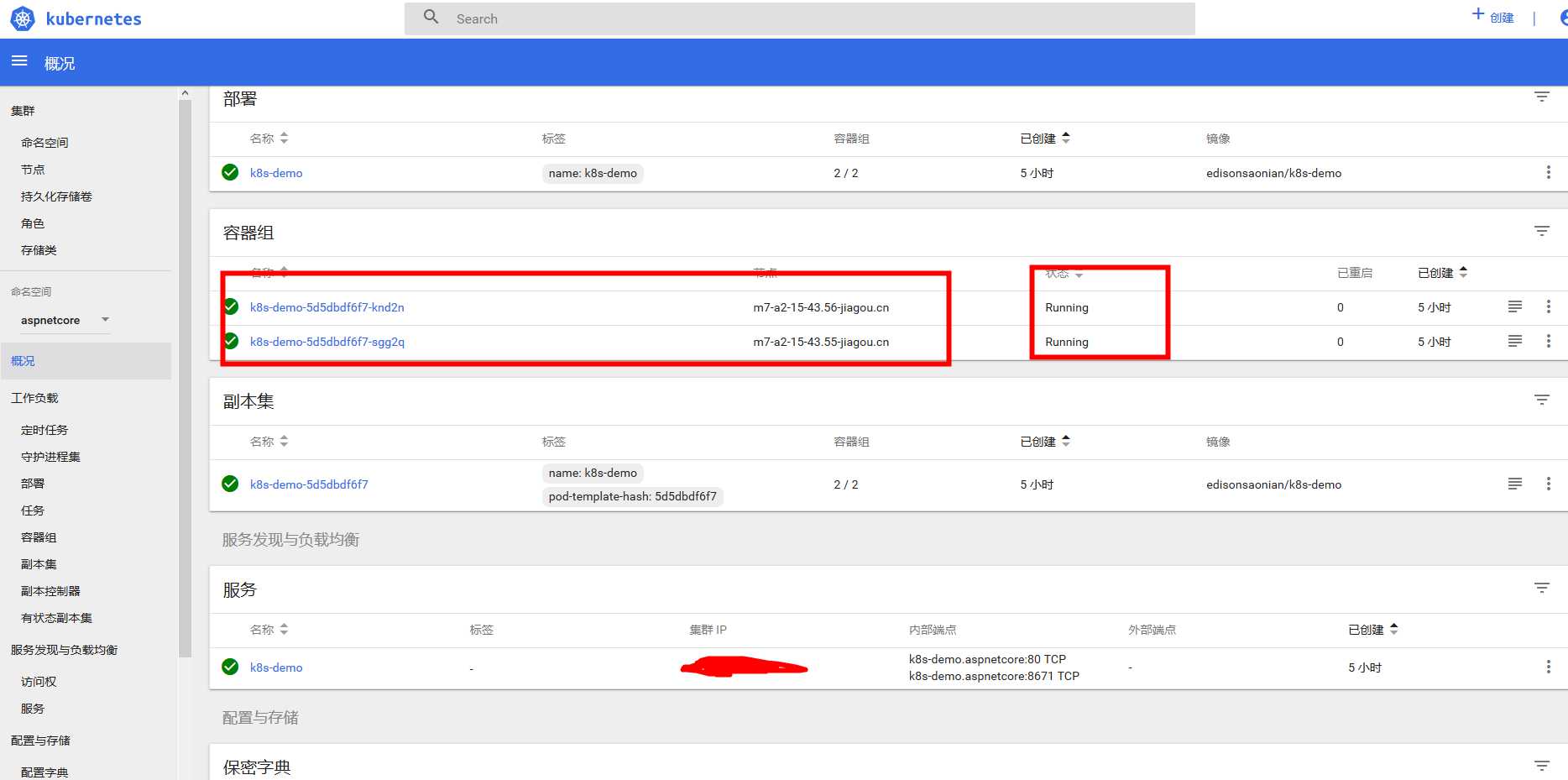Open 容器组 in the sidebar

pyautogui.click(x=39, y=537)
